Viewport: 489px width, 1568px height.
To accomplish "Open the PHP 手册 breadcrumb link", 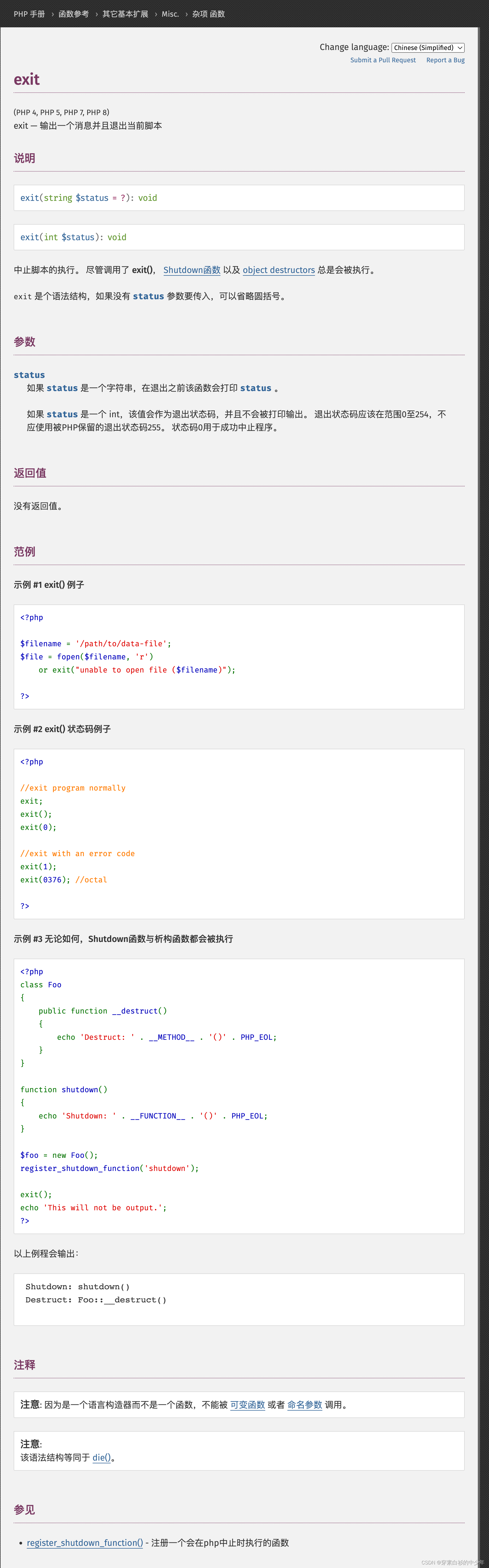I will [x=29, y=14].
